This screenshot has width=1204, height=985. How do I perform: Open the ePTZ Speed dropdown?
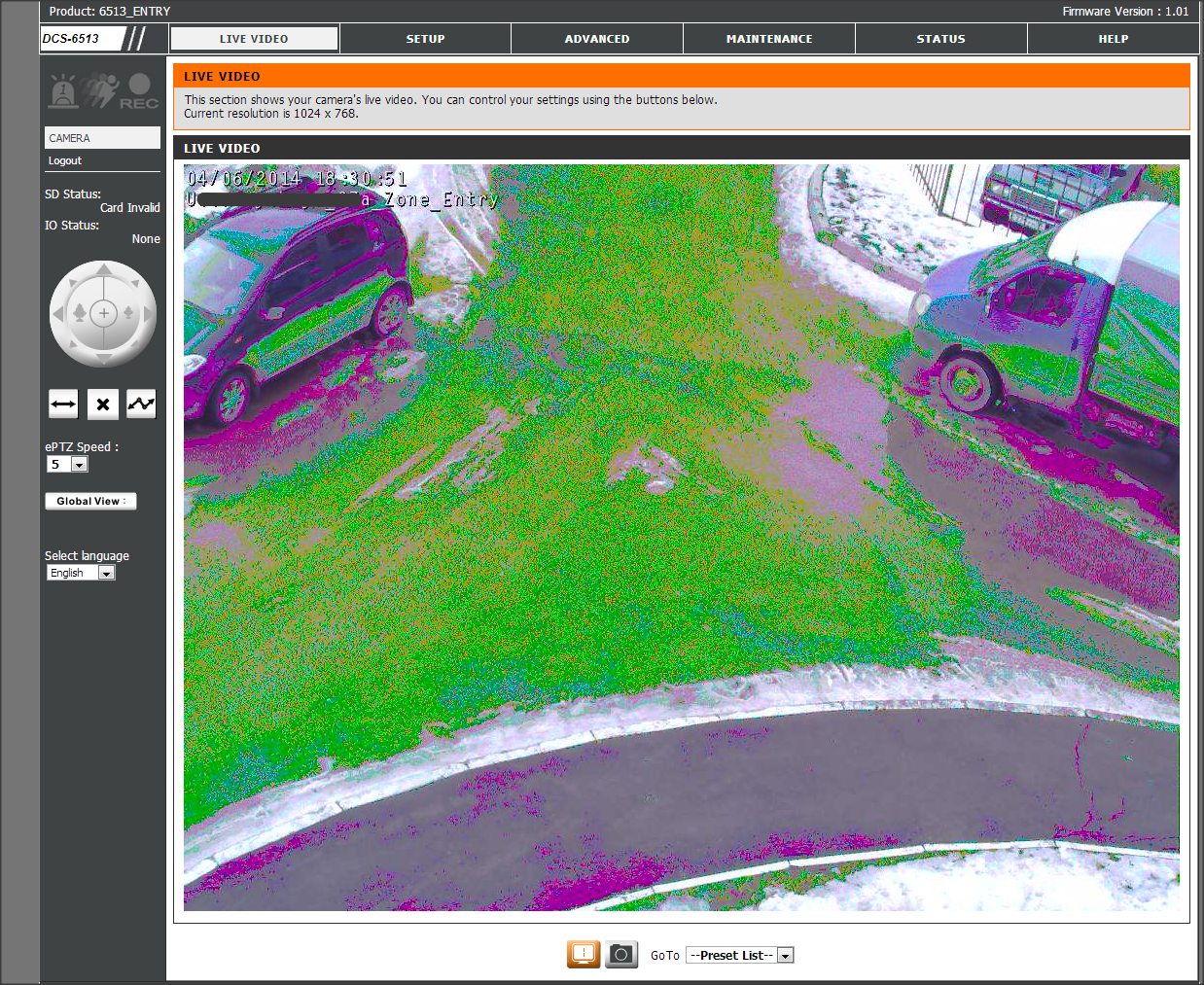pos(67,465)
